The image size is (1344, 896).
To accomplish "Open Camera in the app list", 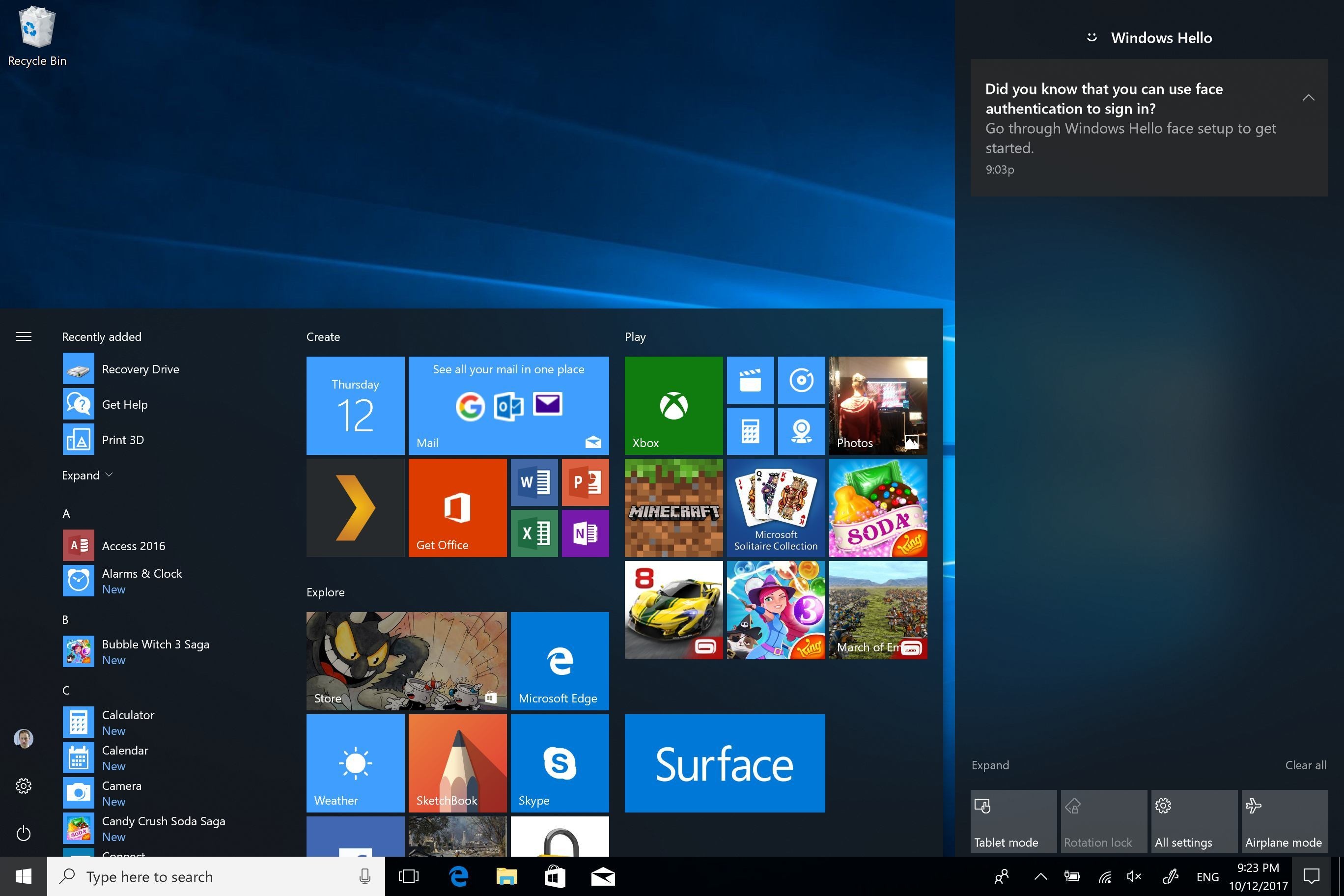I will tap(171, 793).
